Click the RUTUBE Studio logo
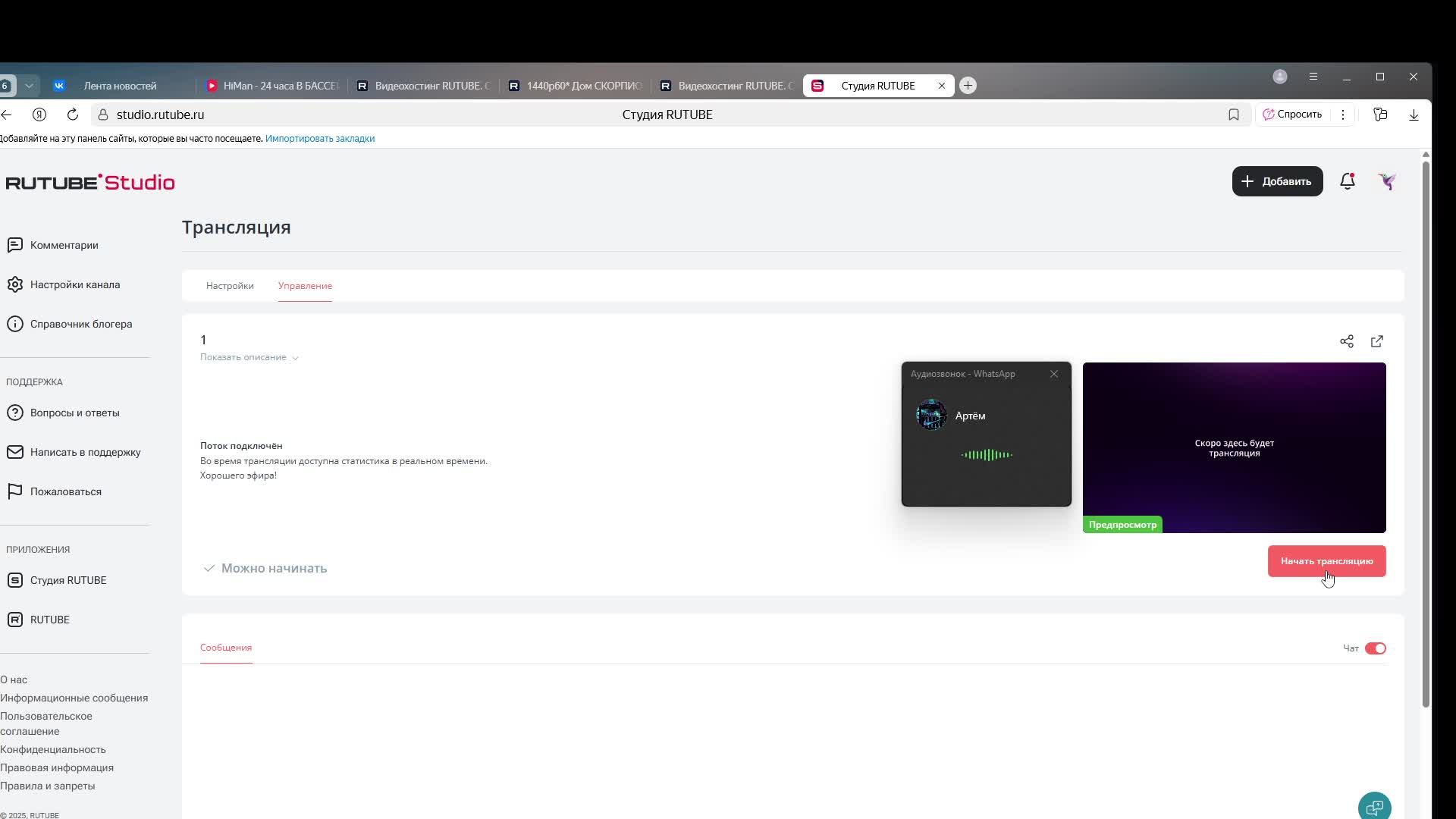1456x819 pixels. click(x=90, y=182)
